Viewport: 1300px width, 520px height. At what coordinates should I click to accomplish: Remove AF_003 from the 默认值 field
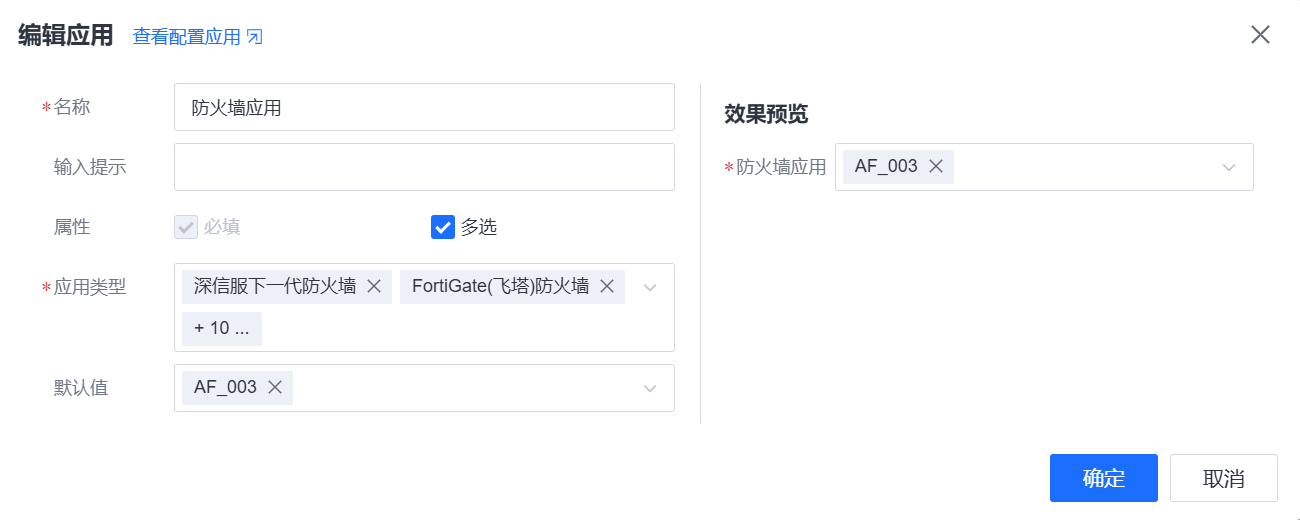point(275,387)
